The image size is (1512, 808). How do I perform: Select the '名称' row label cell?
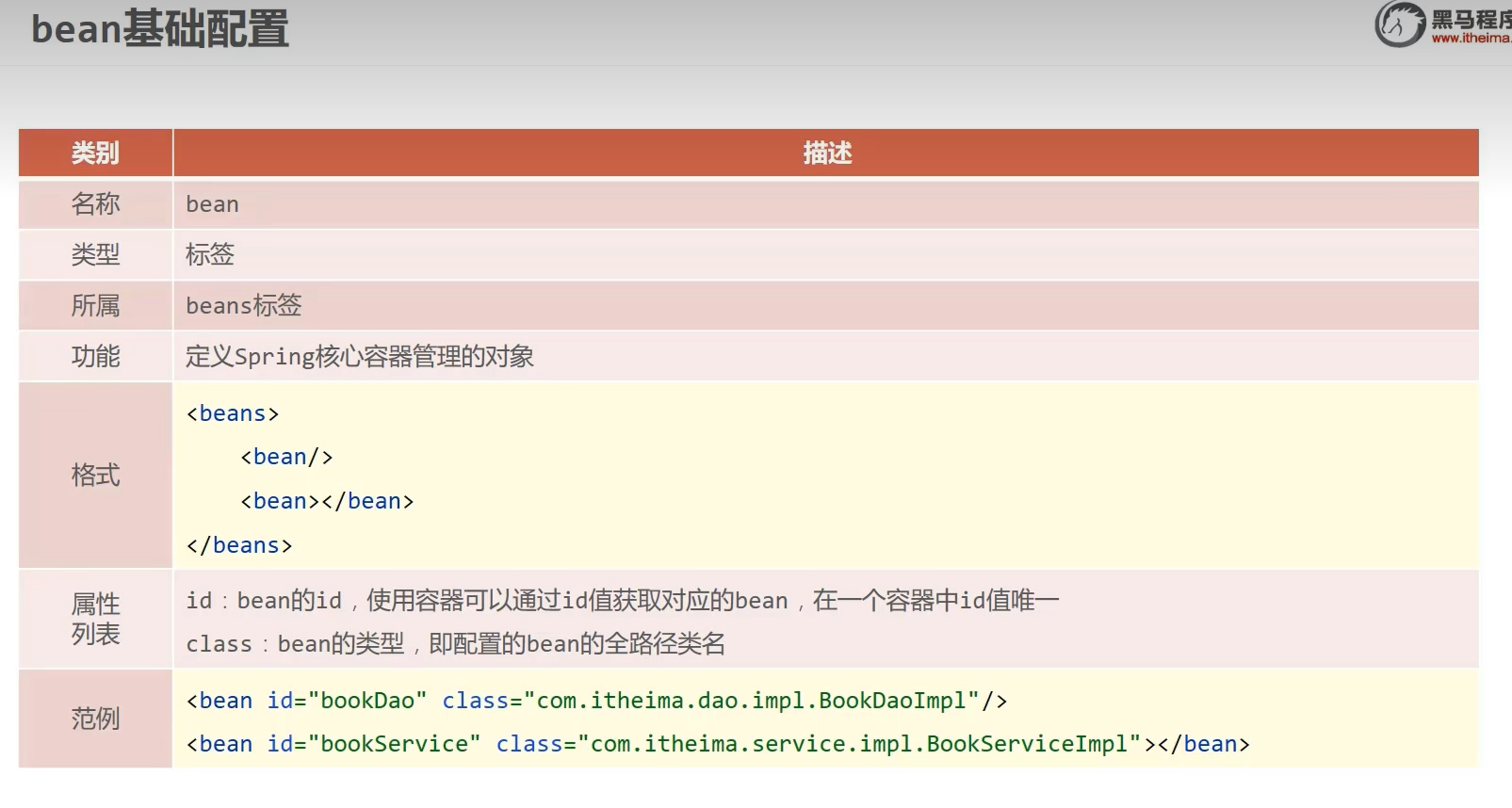95,203
